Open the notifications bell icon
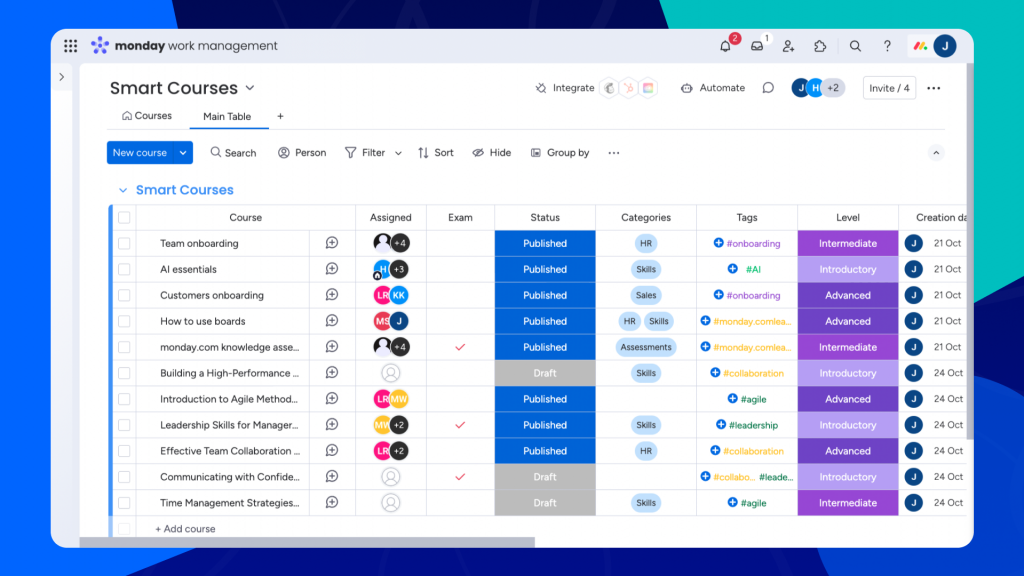1024x576 pixels. [x=725, y=45]
